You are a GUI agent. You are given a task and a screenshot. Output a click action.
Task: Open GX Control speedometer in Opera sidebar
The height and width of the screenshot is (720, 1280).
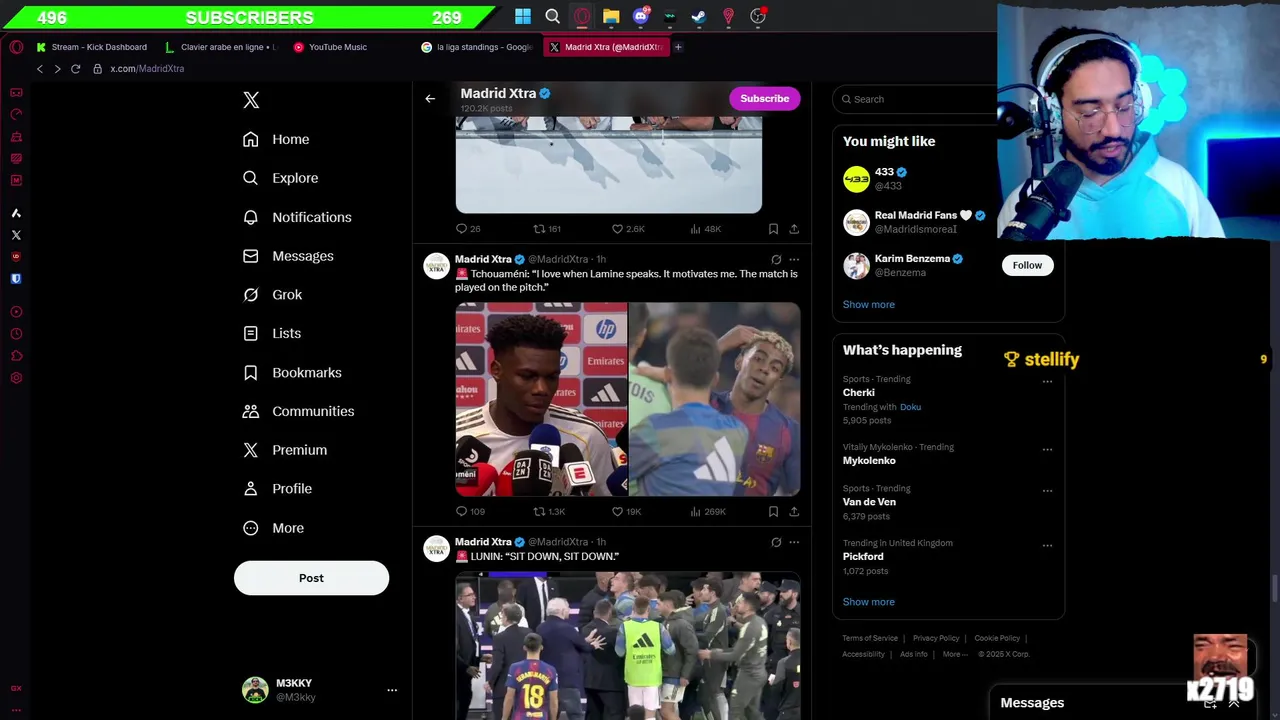(16, 114)
